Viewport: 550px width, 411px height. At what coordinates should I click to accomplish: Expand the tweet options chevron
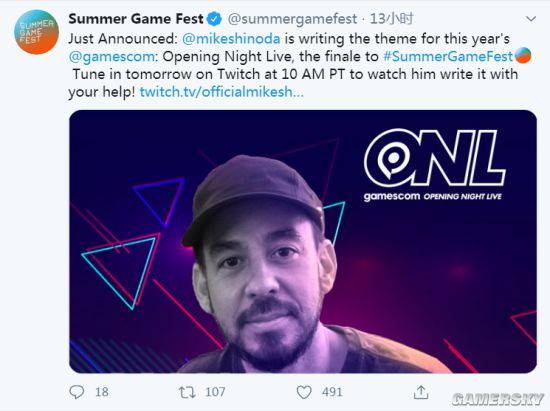click(x=531, y=19)
